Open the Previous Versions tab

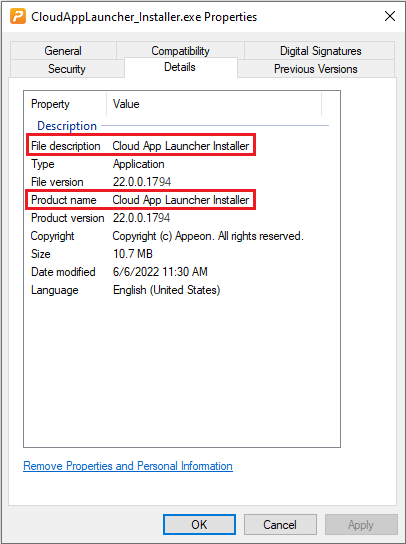pyautogui.click(x=315, y=69)
